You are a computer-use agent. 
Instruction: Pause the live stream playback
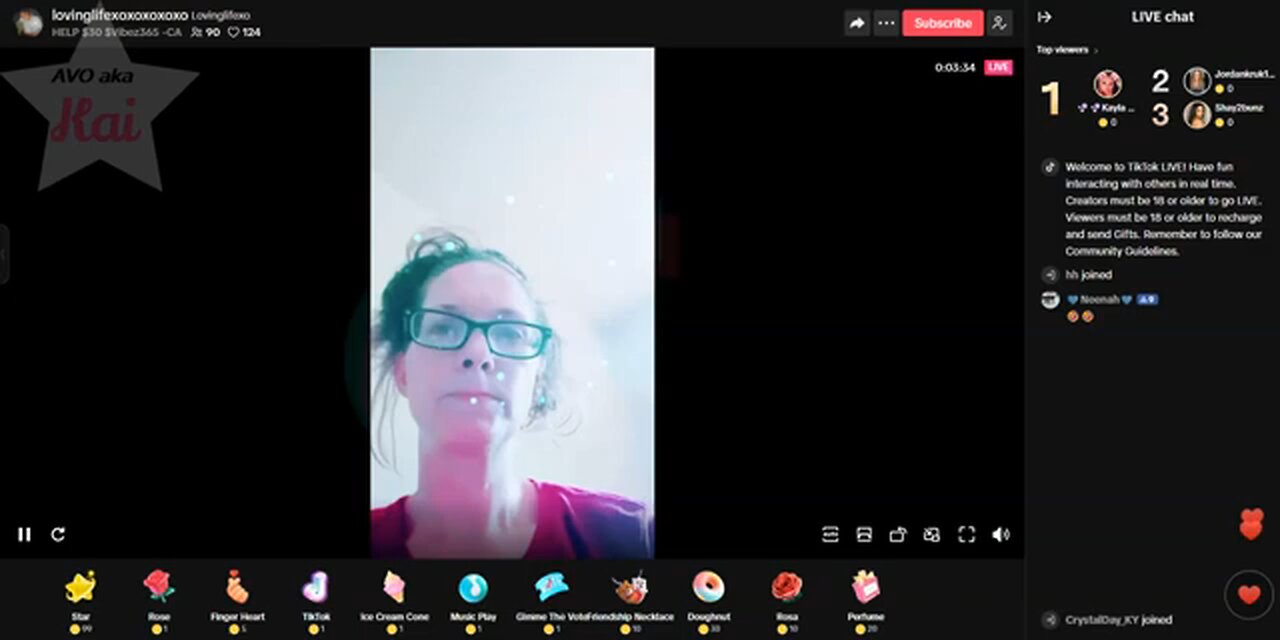point(24,534)
